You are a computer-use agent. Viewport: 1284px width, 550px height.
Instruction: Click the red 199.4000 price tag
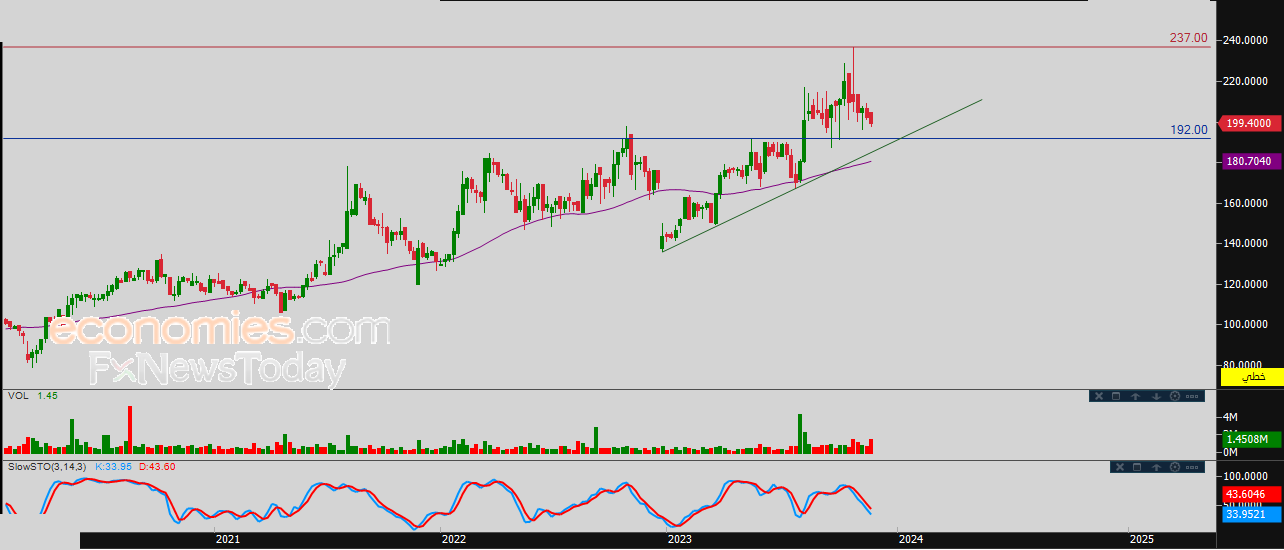1251,122
